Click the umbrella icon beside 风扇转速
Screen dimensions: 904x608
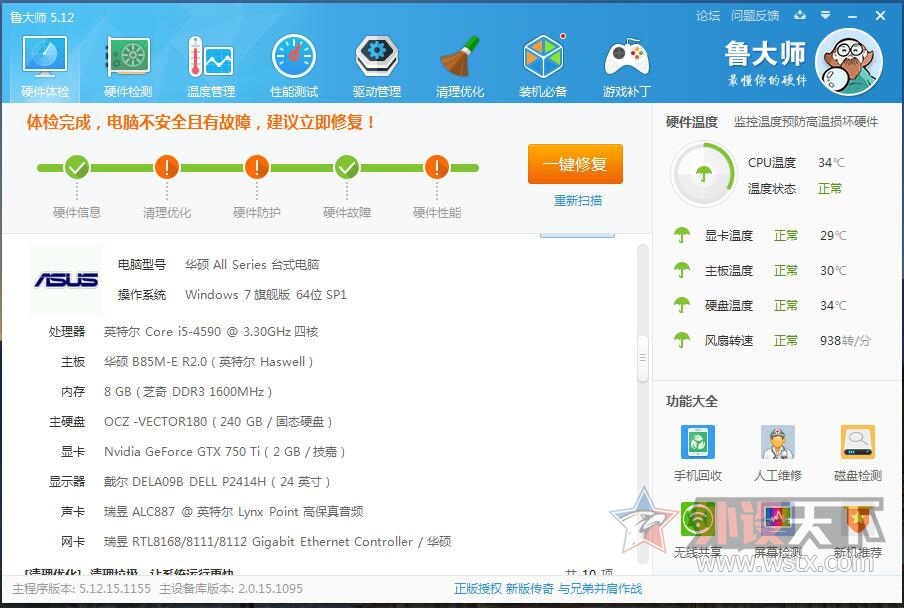[x=682, y=340]
